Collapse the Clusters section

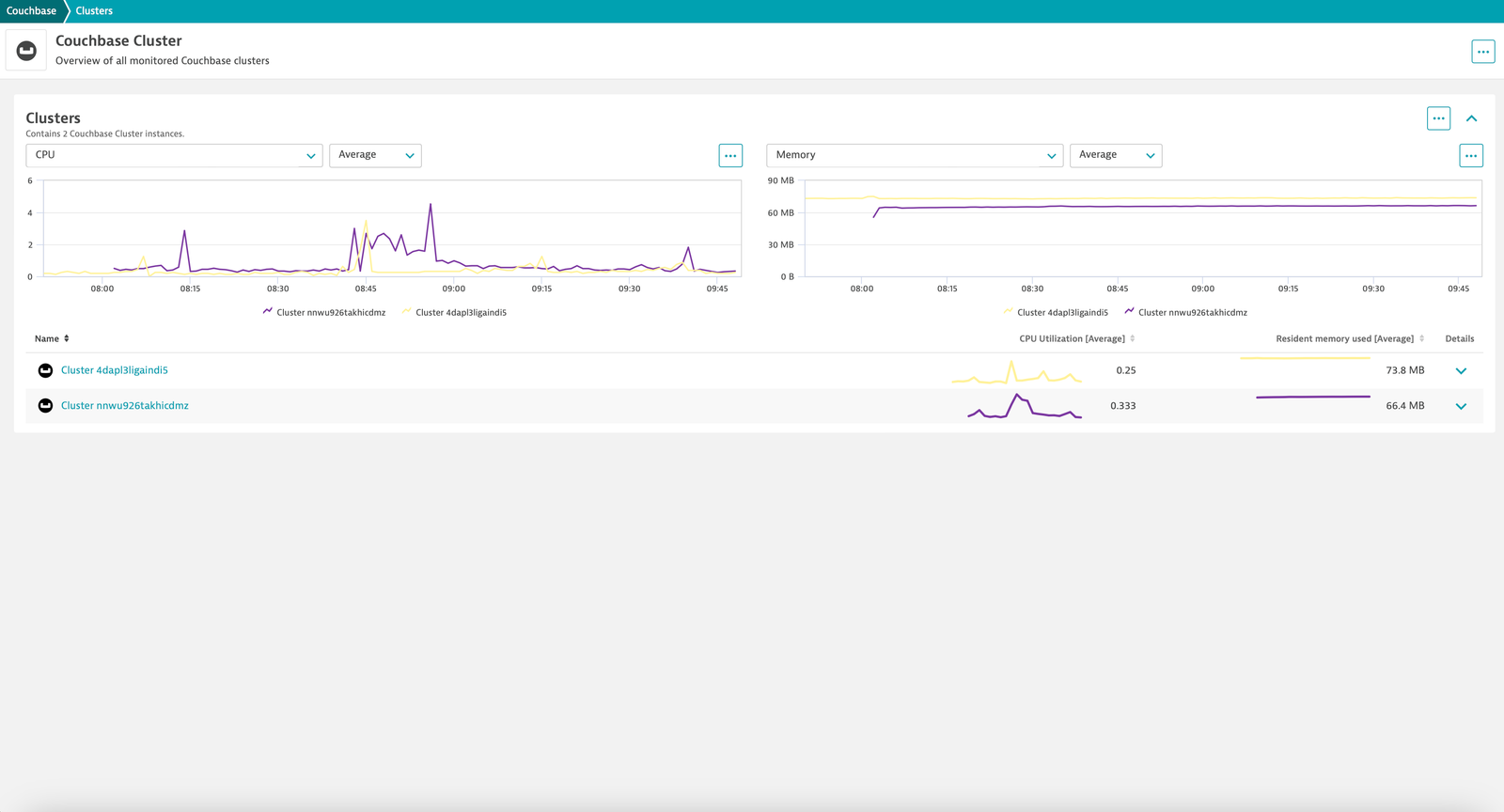[1472, 118]
